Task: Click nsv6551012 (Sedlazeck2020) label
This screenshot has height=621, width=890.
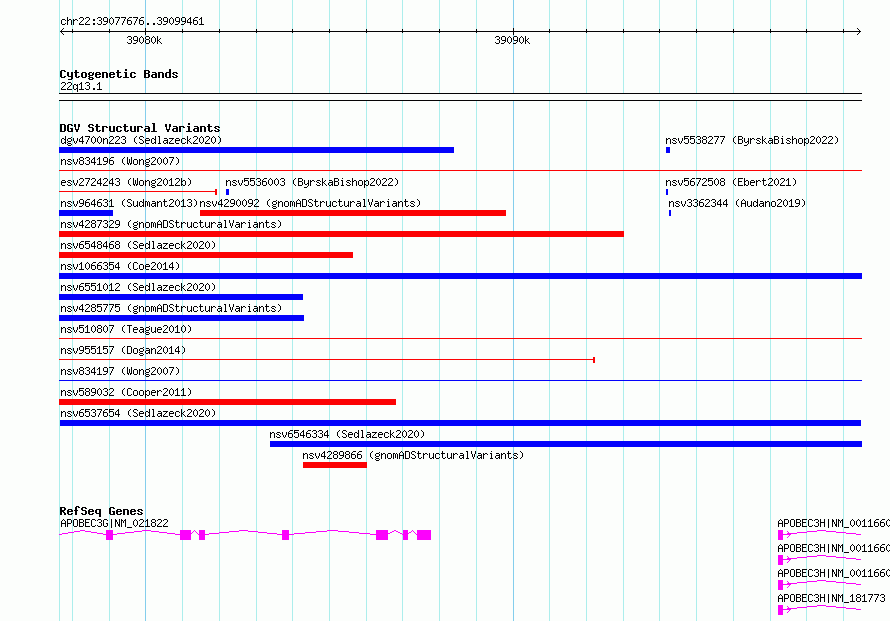Action: click(138, 287)
